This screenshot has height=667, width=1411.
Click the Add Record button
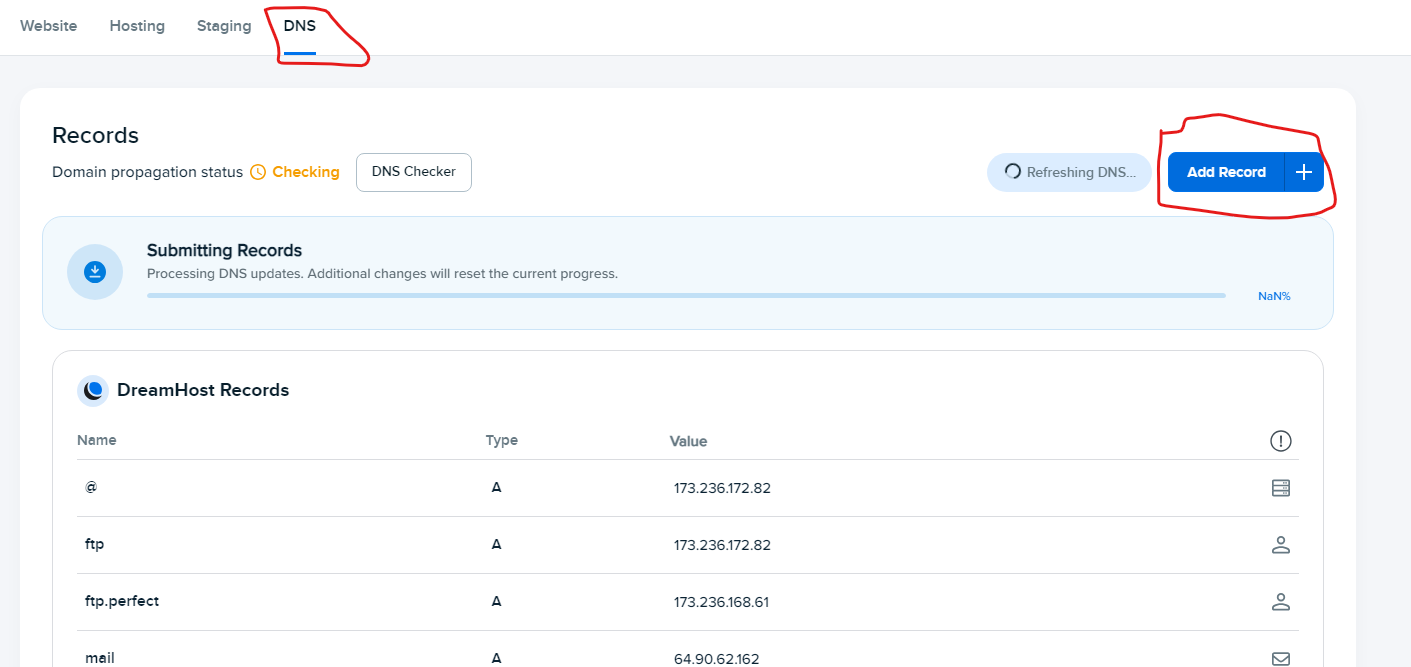point(1226,172)
